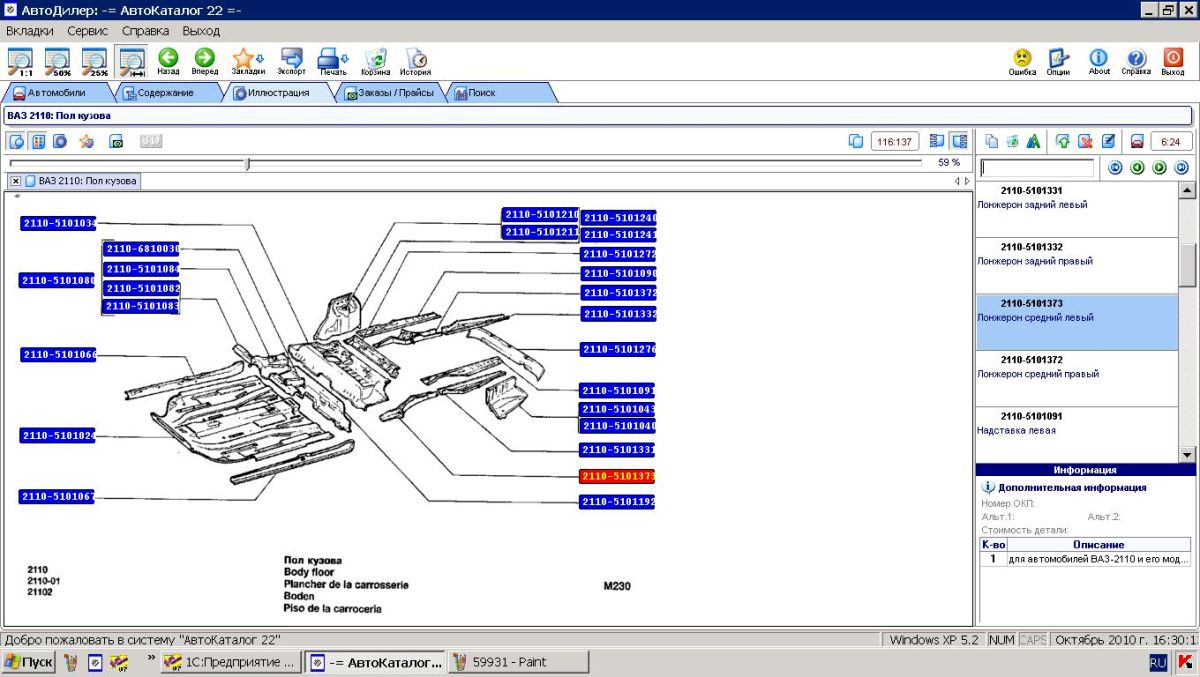Screen dimensions: 1200x677
Task: Open the Опции options dialog
Action: click(1059, 62)
